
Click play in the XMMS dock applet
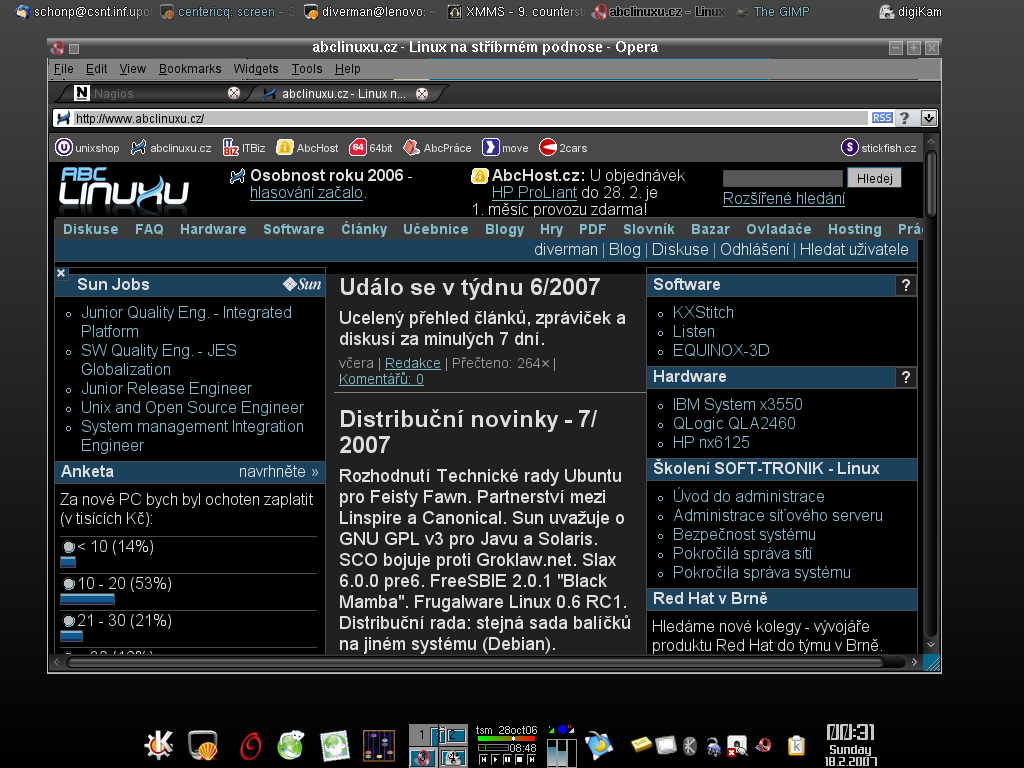click(x=494, y=760)
